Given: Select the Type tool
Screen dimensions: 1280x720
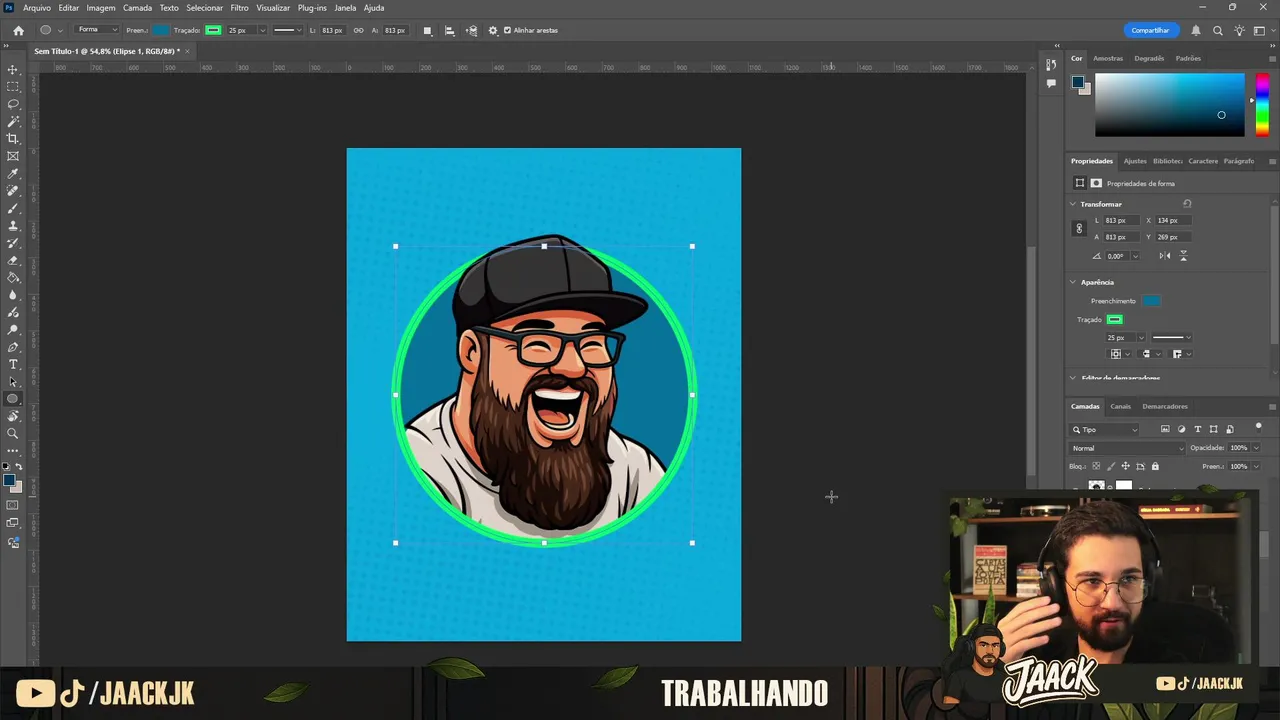Looking at the screenshot, I should [13, 364].
